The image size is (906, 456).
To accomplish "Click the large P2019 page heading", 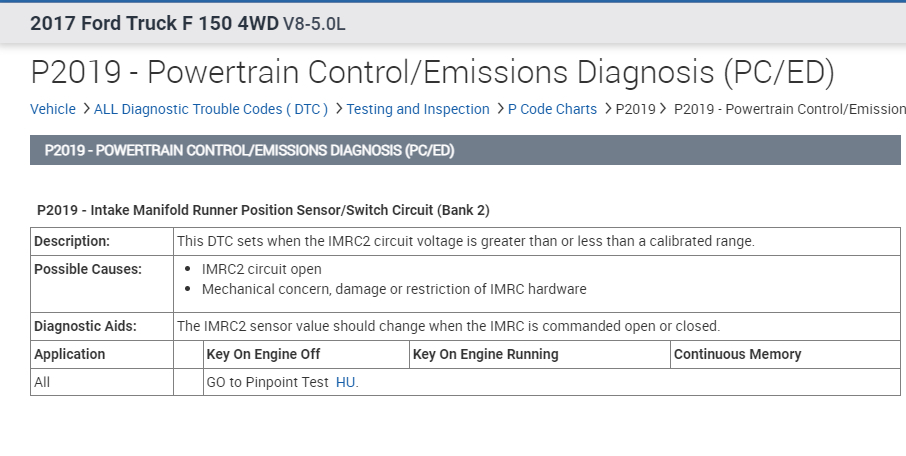I will coord(432,72).
